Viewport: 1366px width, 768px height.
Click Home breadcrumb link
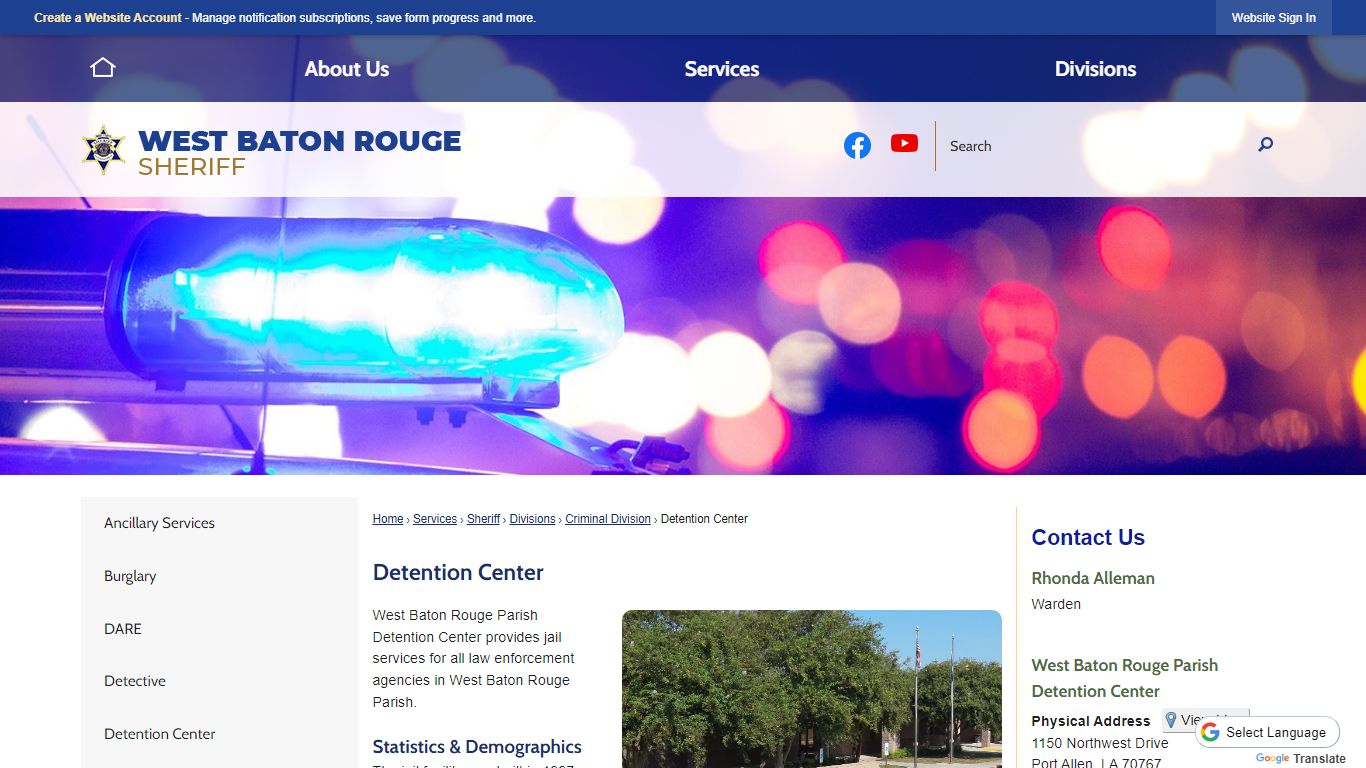click(x=388, y=519)
